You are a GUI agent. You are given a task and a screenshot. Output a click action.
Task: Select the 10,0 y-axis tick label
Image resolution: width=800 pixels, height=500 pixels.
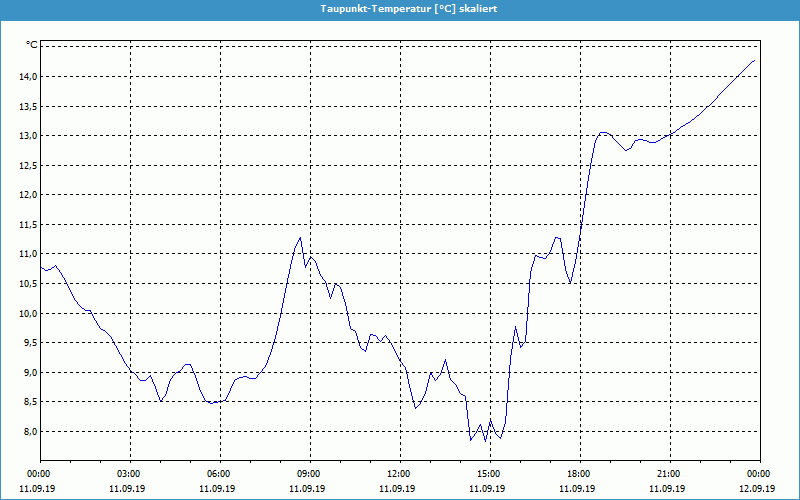click(x=27, y=313)
